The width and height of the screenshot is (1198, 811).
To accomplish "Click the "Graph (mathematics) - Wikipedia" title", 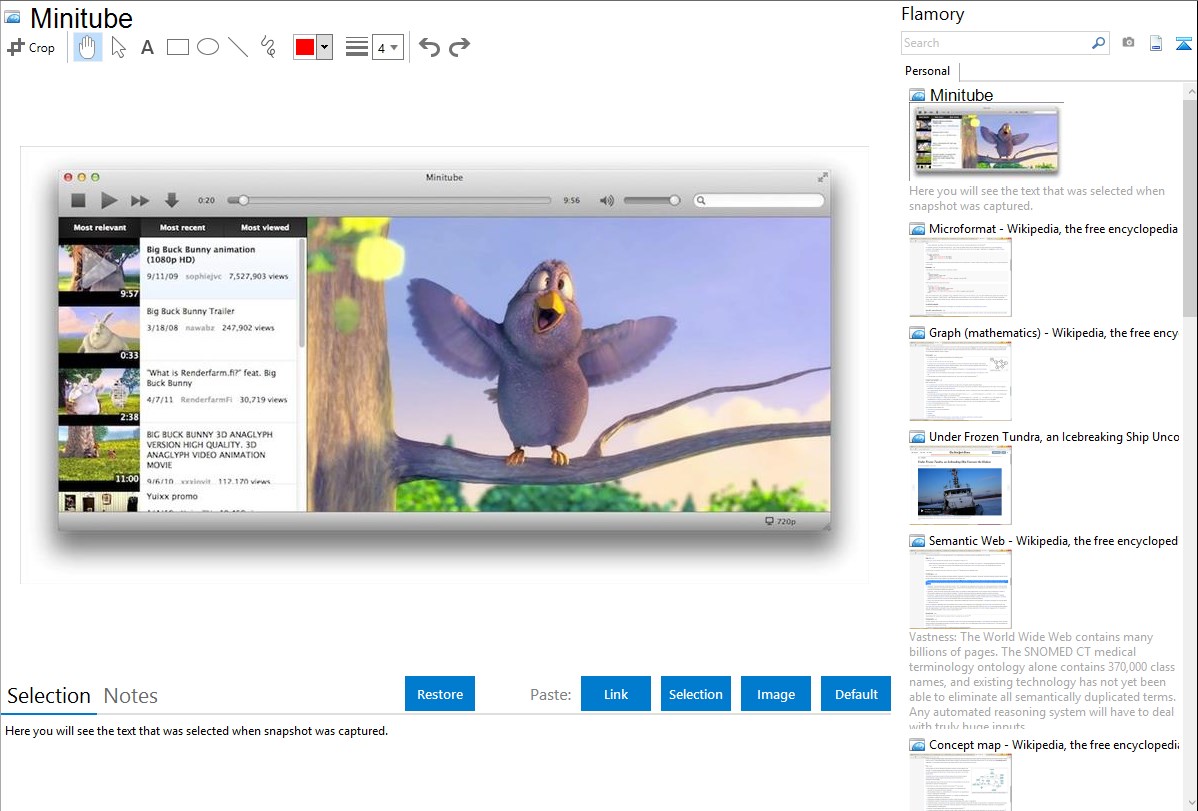I will tap(1053, 333).
